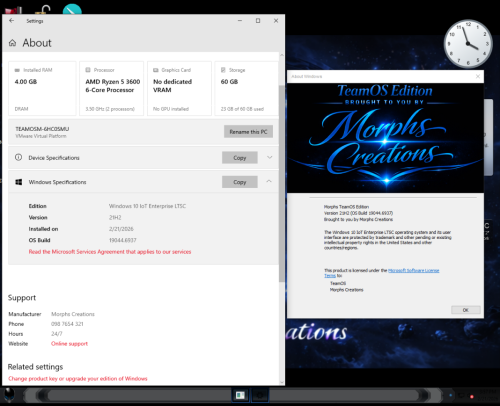The image size is (500, 406).
Task: Click Edition value Windows 10 IoT Enterprise LTSC
Action: (147, 206)
